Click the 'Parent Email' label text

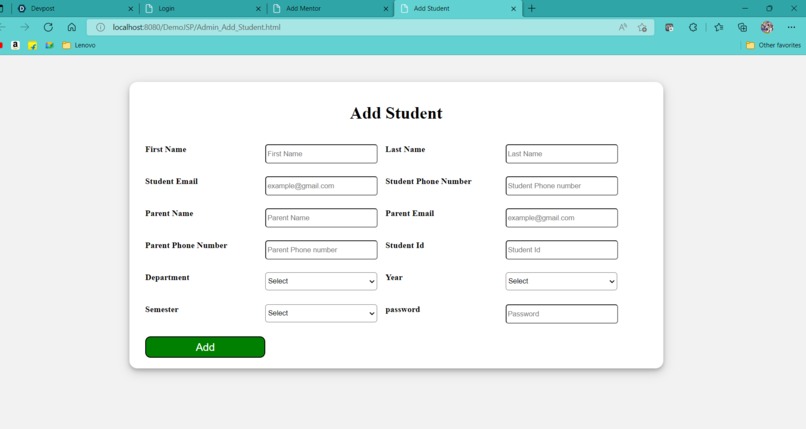click(410, 213)
